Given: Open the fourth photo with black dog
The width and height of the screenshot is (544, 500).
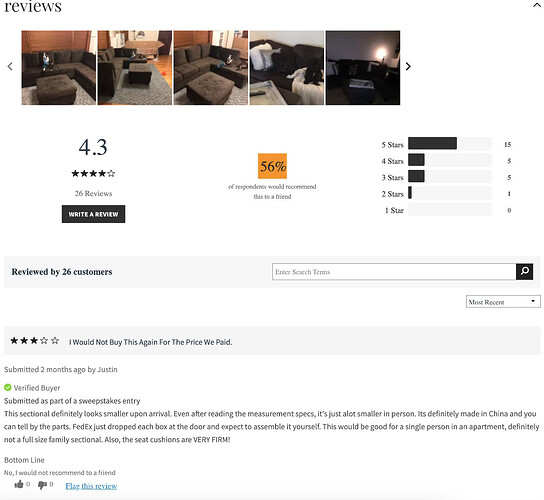Looking at the screenshot, I should [x=287, y=68].
